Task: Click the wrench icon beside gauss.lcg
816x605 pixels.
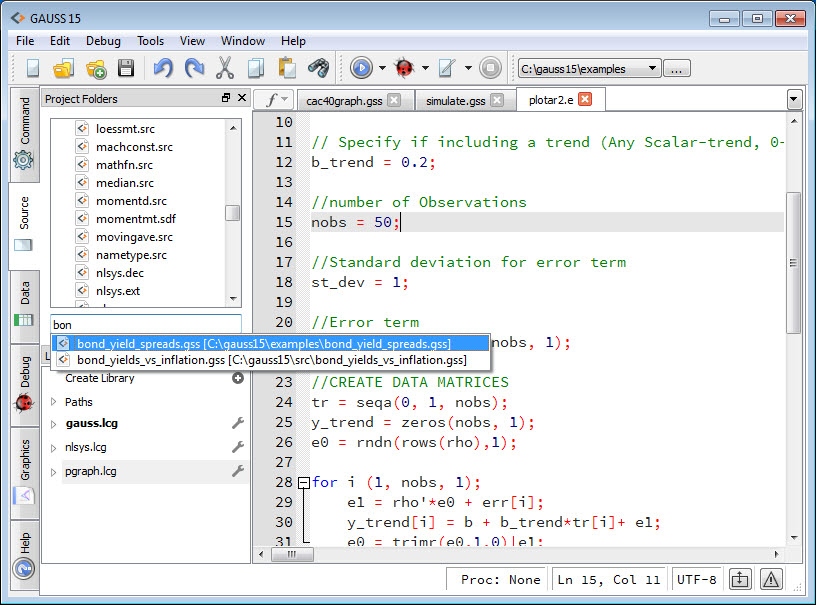Action: click(x=238, y=424)
